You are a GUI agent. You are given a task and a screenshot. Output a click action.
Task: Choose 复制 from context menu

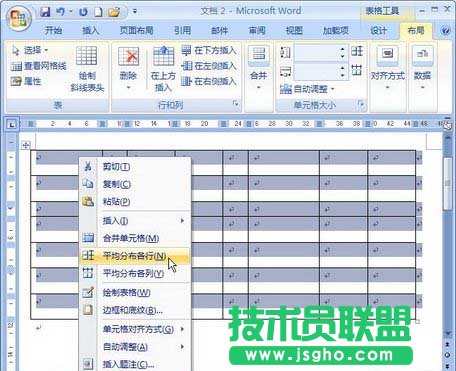coord(135,184)
